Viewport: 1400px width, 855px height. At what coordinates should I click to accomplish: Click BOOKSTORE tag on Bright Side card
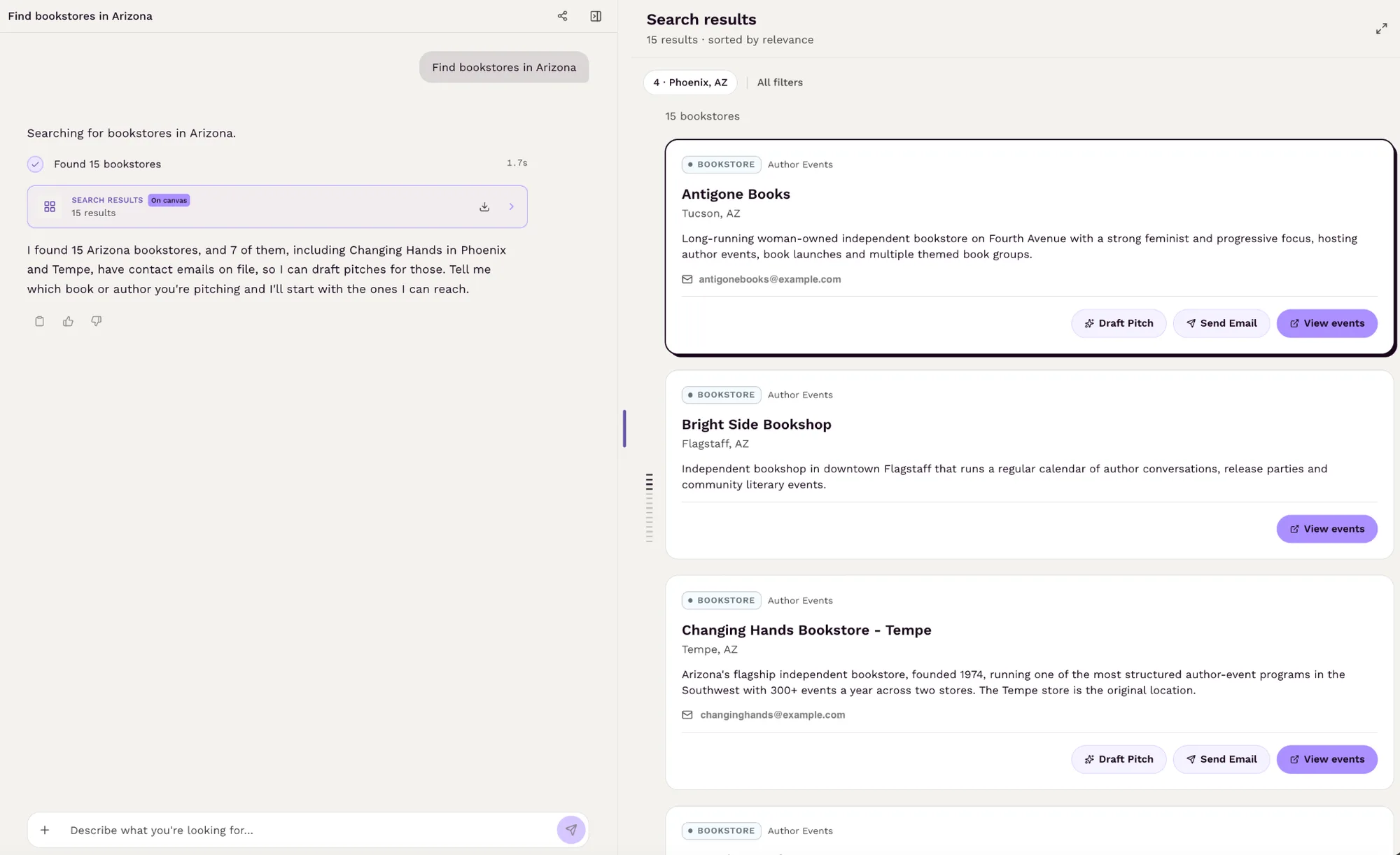(721, 395)
